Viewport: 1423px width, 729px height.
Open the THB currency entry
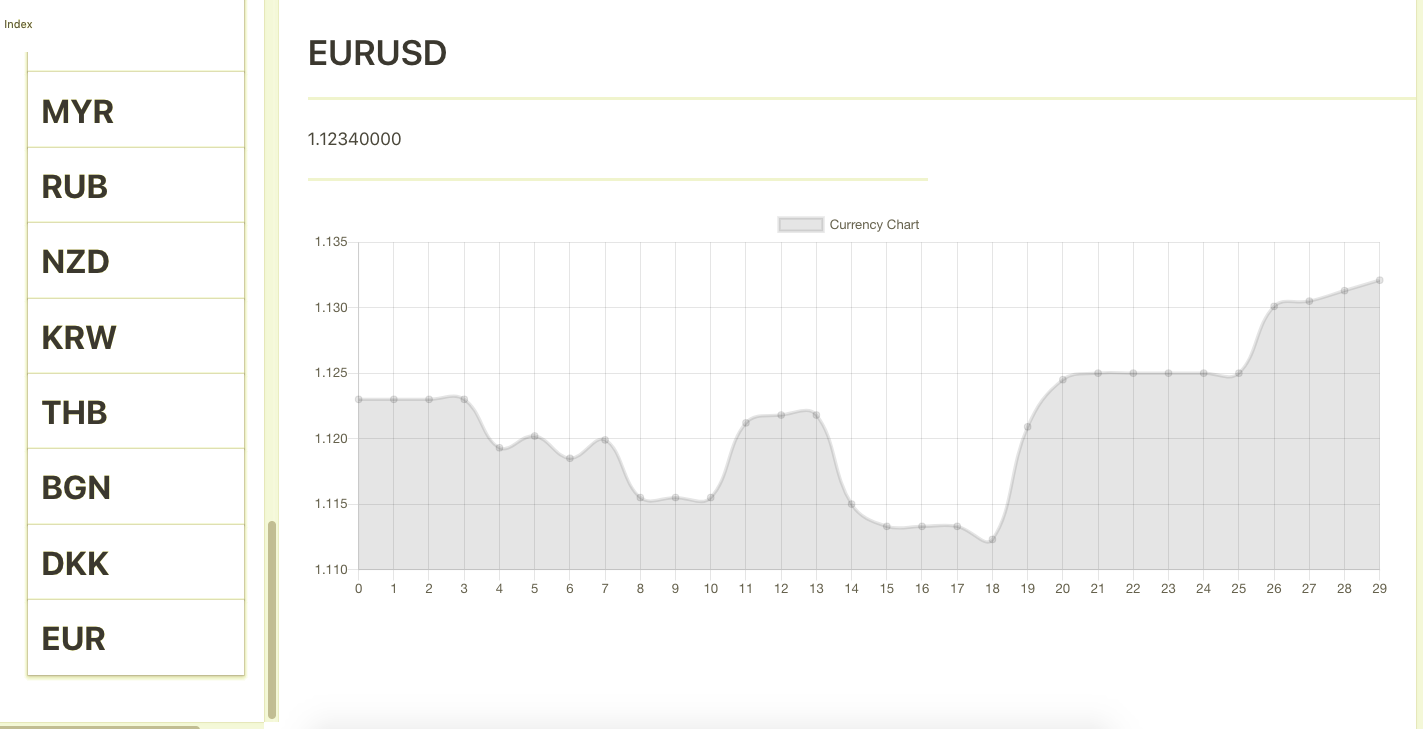(75, 413)
